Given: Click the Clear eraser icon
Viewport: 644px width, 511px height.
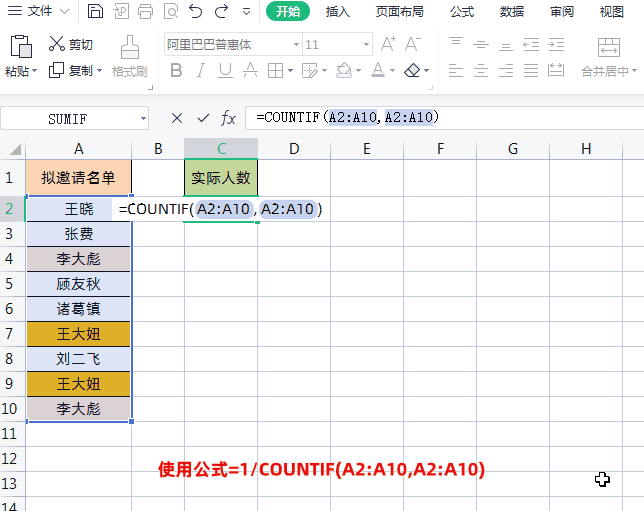Looking at the screenshot, I should (412, 70).
